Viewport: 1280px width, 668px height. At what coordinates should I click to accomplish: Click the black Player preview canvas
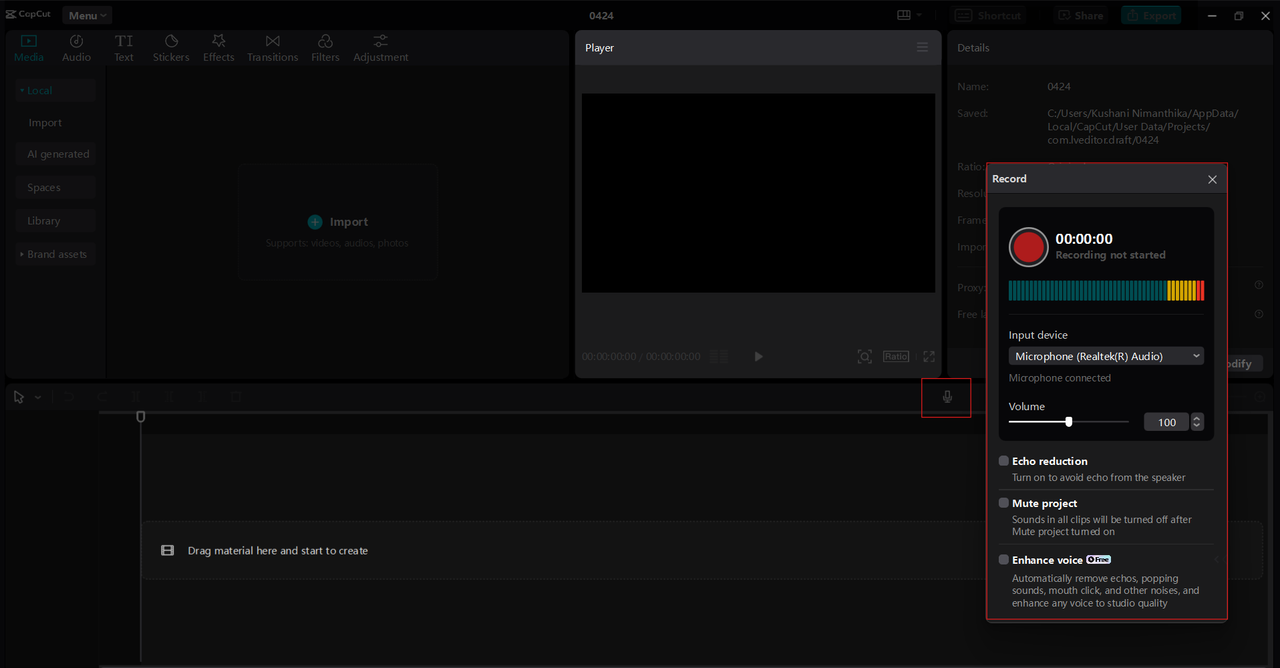click(x=758, y=193)
